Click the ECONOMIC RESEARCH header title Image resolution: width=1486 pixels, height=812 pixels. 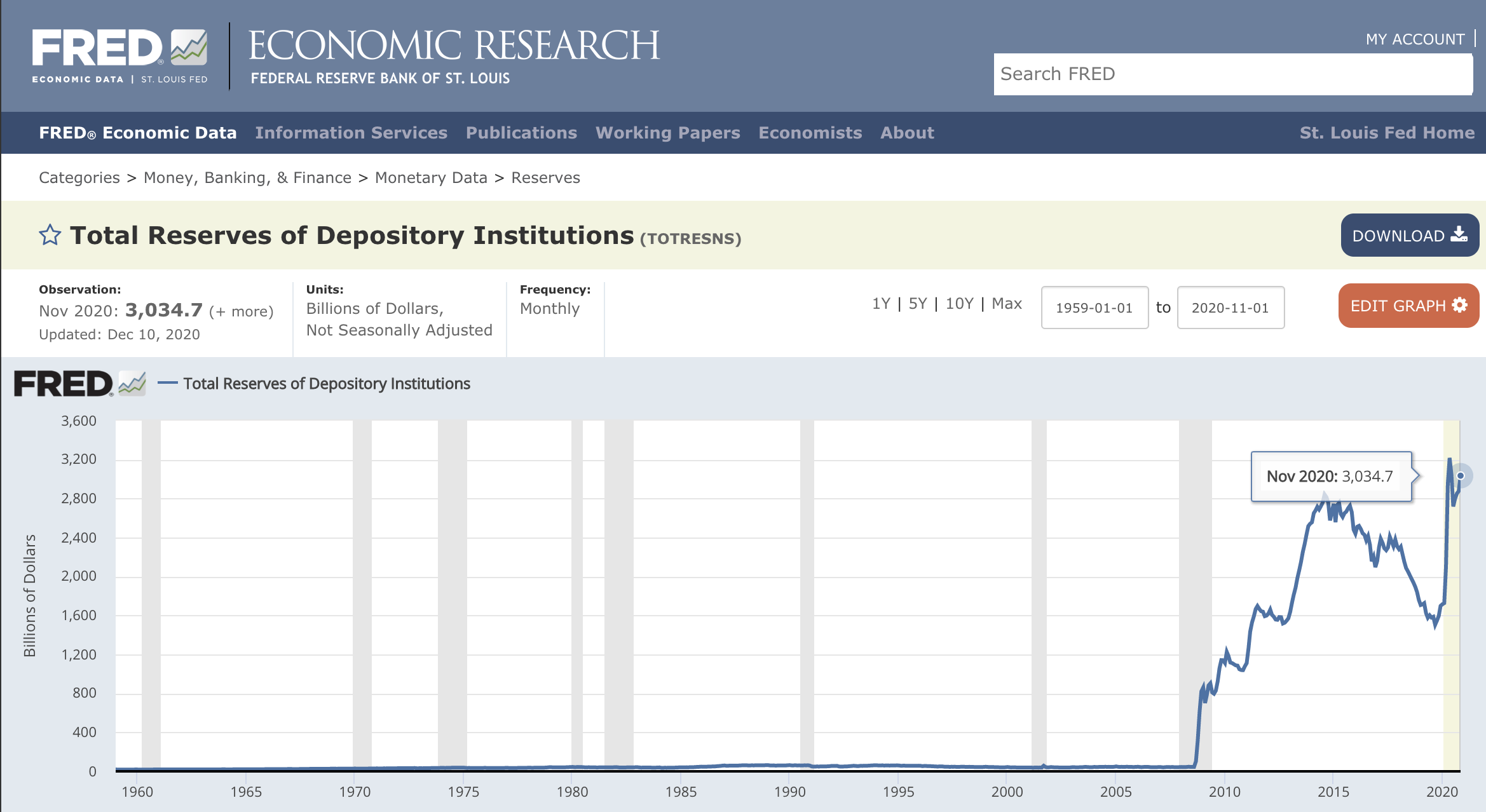tap(454, 45)
